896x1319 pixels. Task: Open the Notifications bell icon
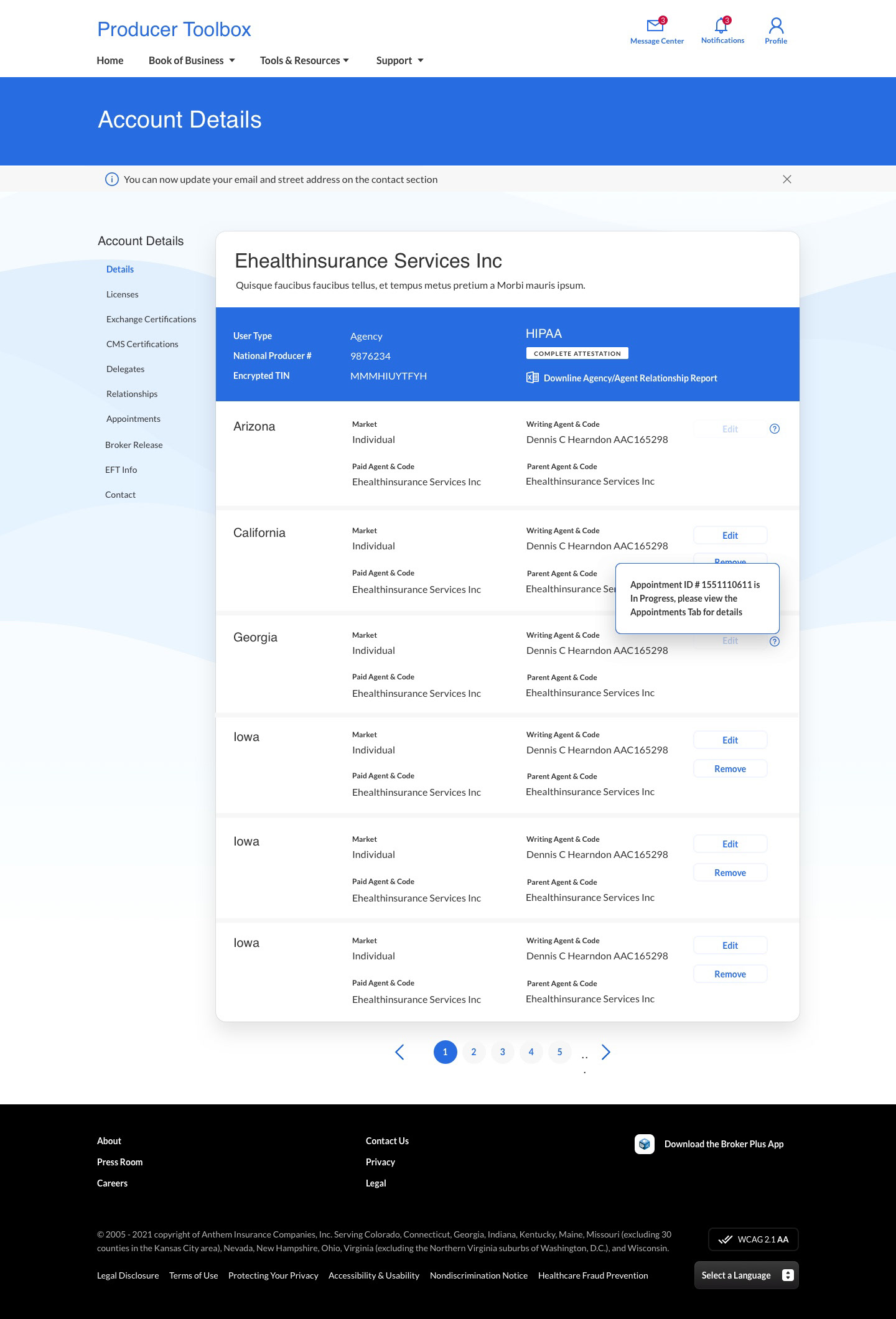pyautogui.click(x=722, y=25)
